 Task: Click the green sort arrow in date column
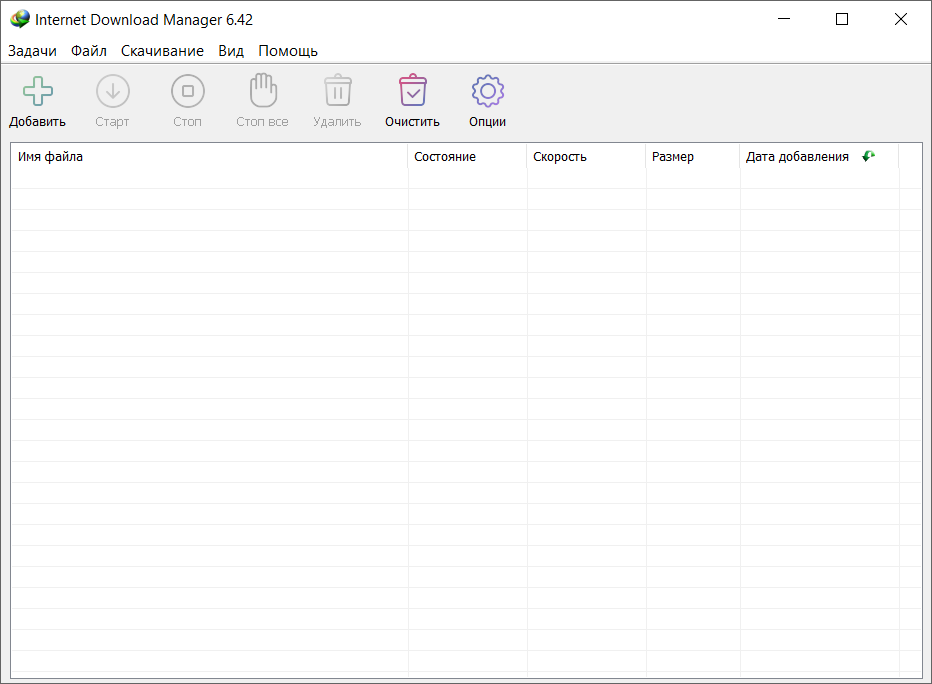tap(868, 156)
